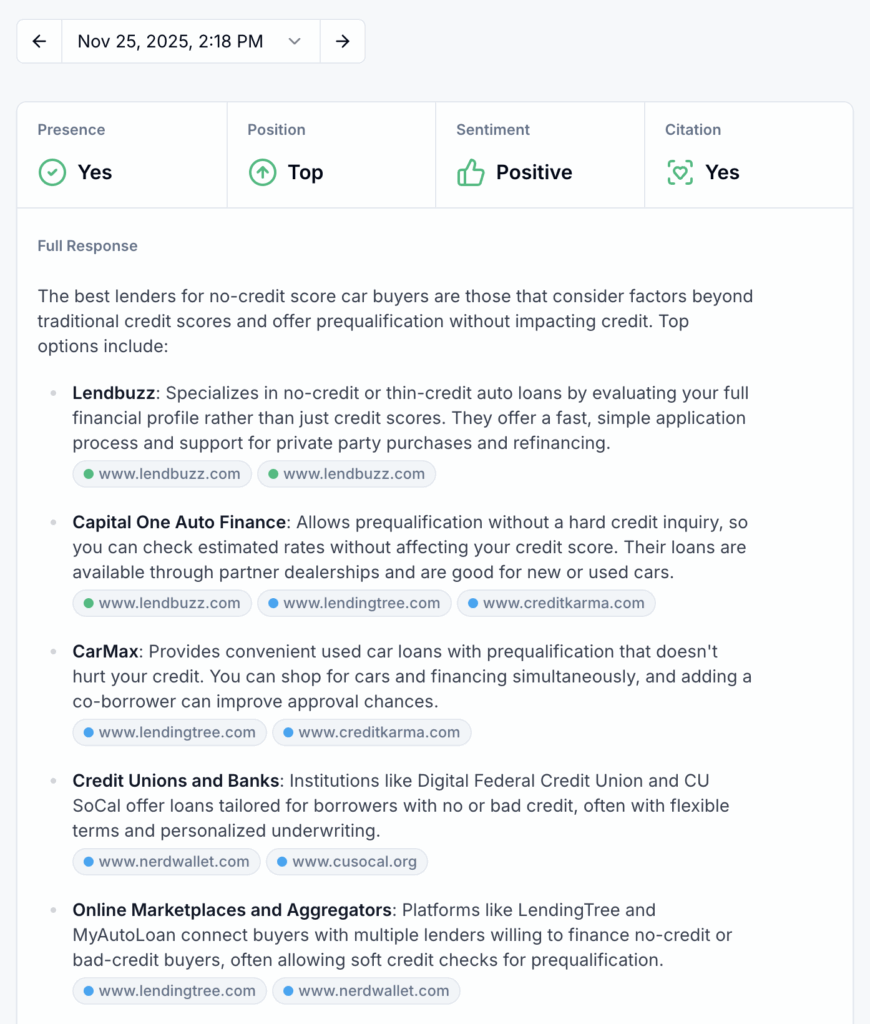Click the Full Response section label

click(x=88, y=246)
